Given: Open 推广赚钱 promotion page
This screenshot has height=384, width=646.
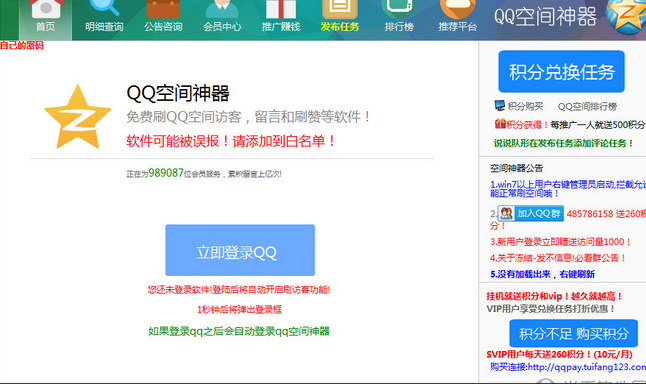Looking at the screenshot, I should (x=281, y=27).
